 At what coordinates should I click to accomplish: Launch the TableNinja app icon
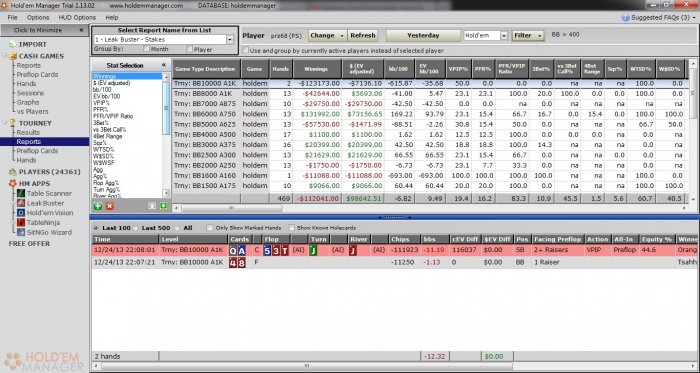tap(21, 222)
